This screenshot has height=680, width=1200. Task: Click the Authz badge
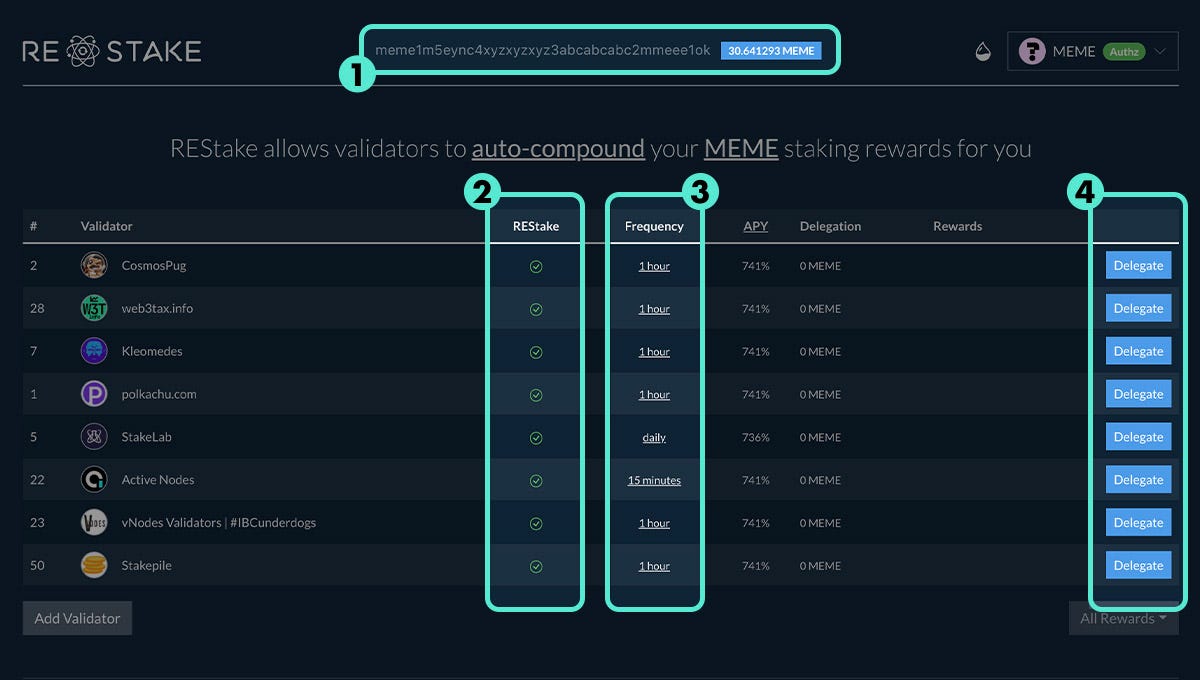(x=1124, y=52)
